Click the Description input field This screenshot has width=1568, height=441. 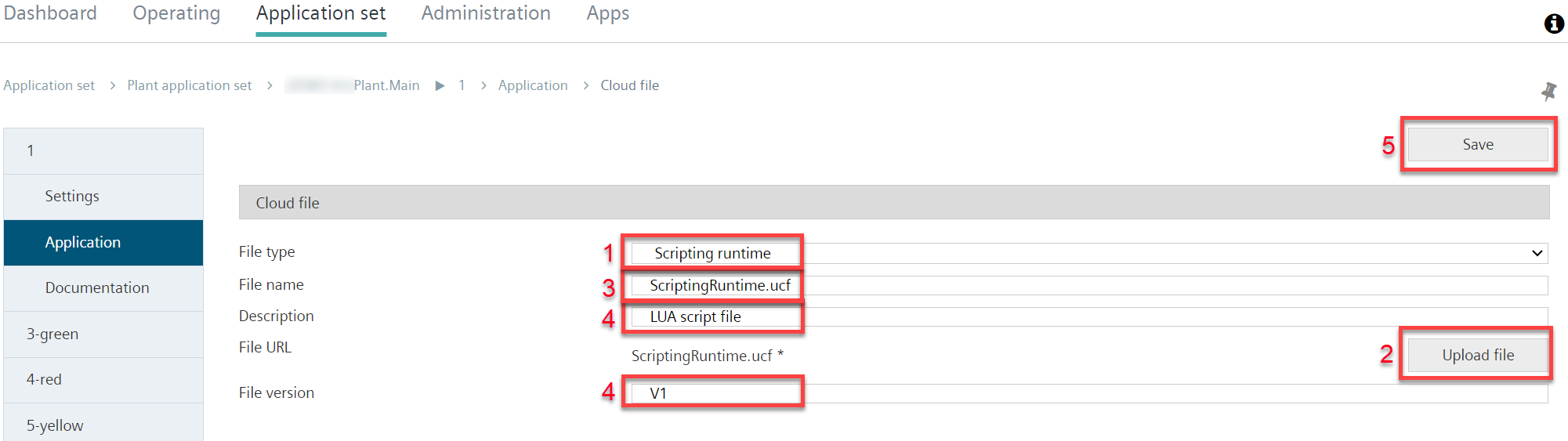pos(1089,316)
